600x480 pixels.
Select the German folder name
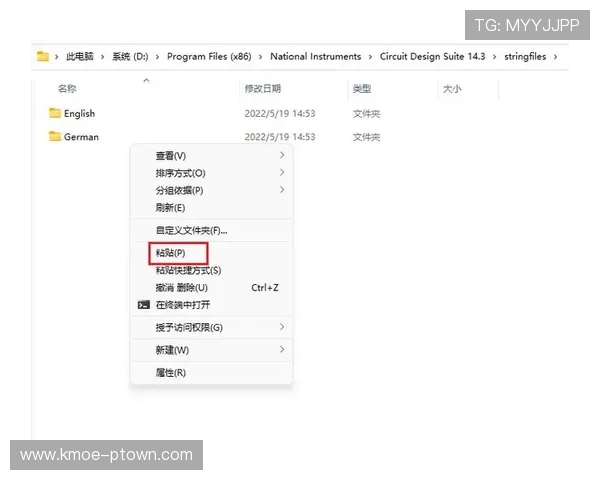pyautogui.click(x=81, y=137)
